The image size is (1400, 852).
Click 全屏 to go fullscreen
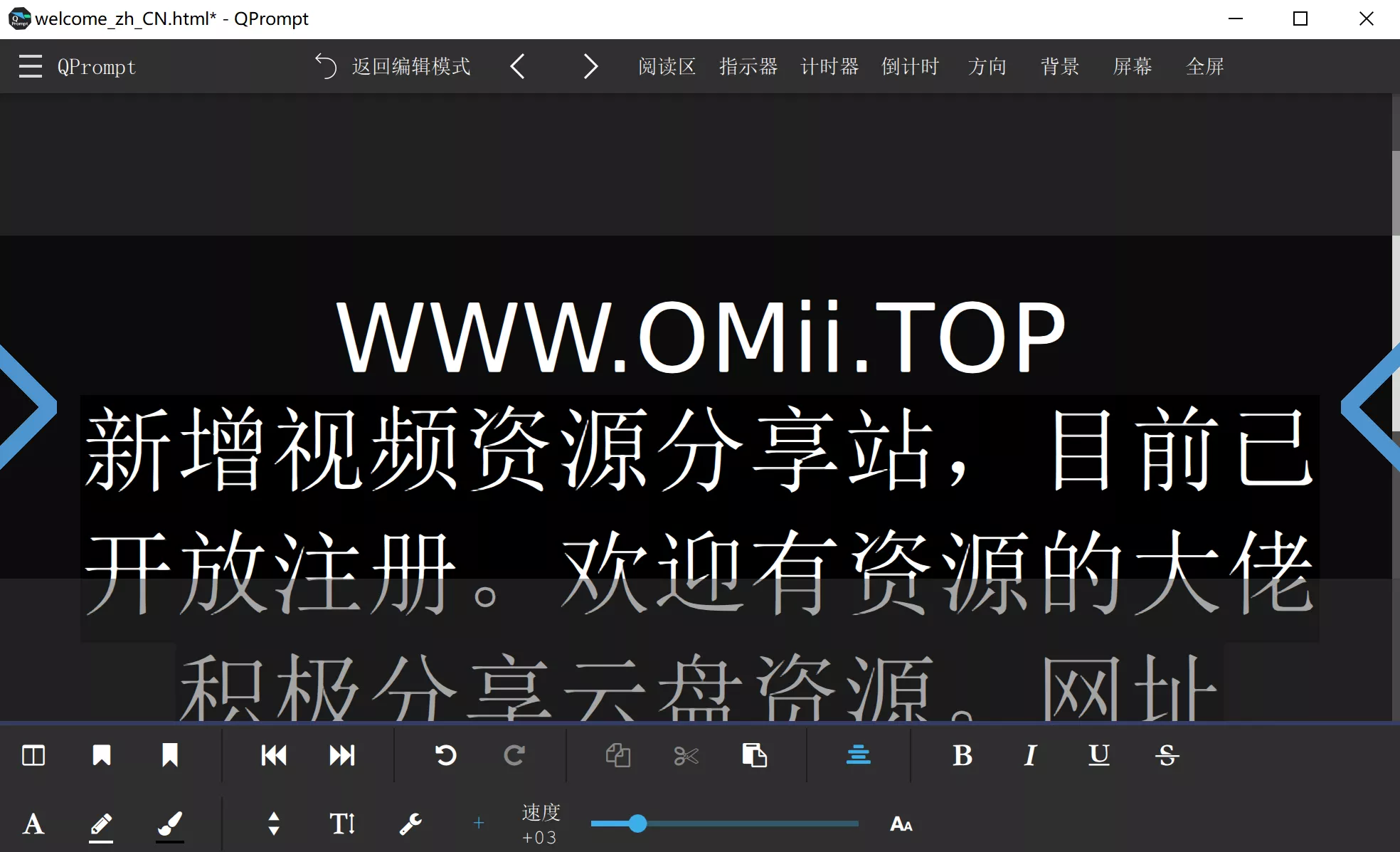coord(1205,66)
